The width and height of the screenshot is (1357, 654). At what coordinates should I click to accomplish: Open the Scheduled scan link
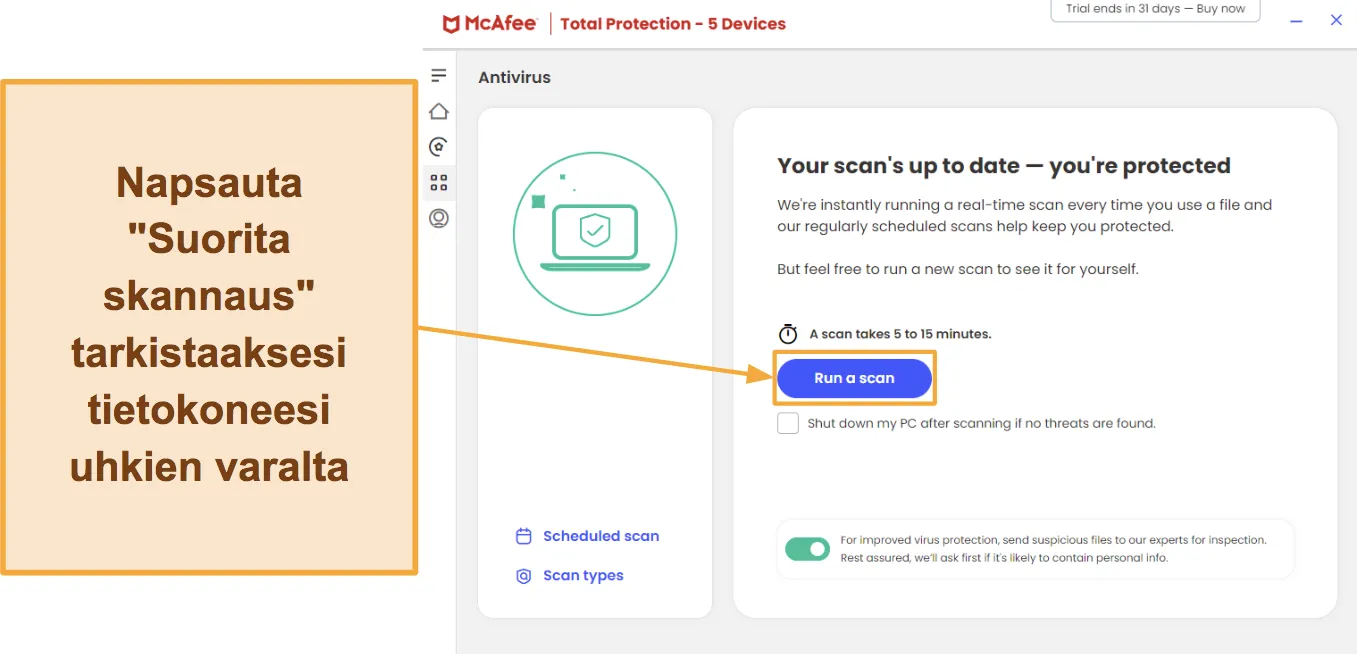[x=601, y=536]
